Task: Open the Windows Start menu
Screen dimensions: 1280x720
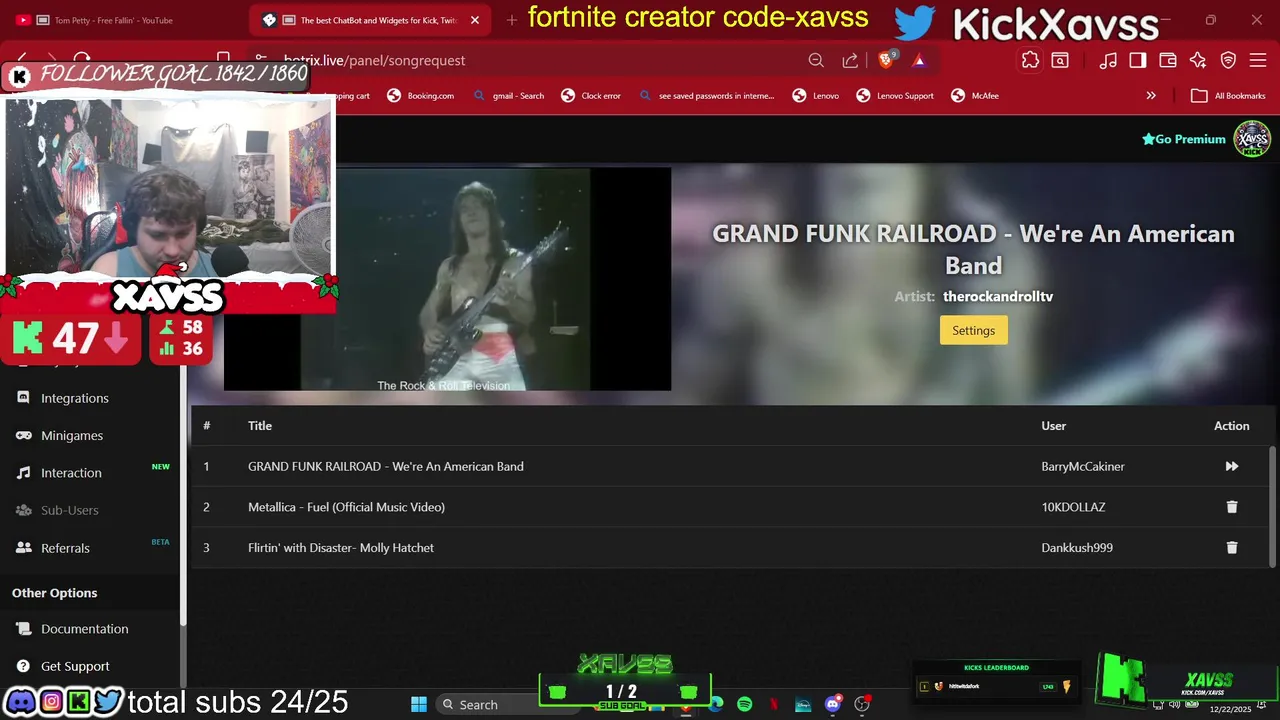Action: click(x=419, y=705)
